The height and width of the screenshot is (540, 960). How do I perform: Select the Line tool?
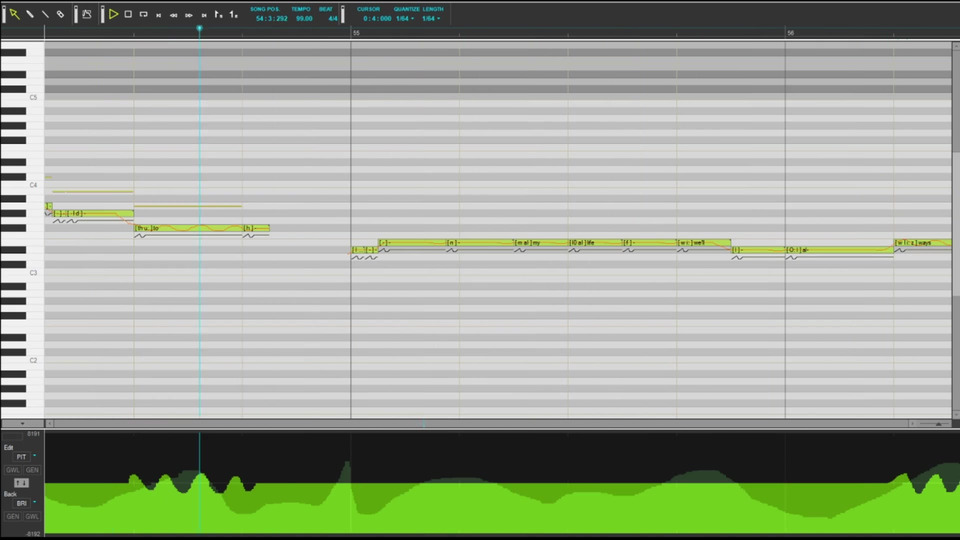[x=45, y=13]
